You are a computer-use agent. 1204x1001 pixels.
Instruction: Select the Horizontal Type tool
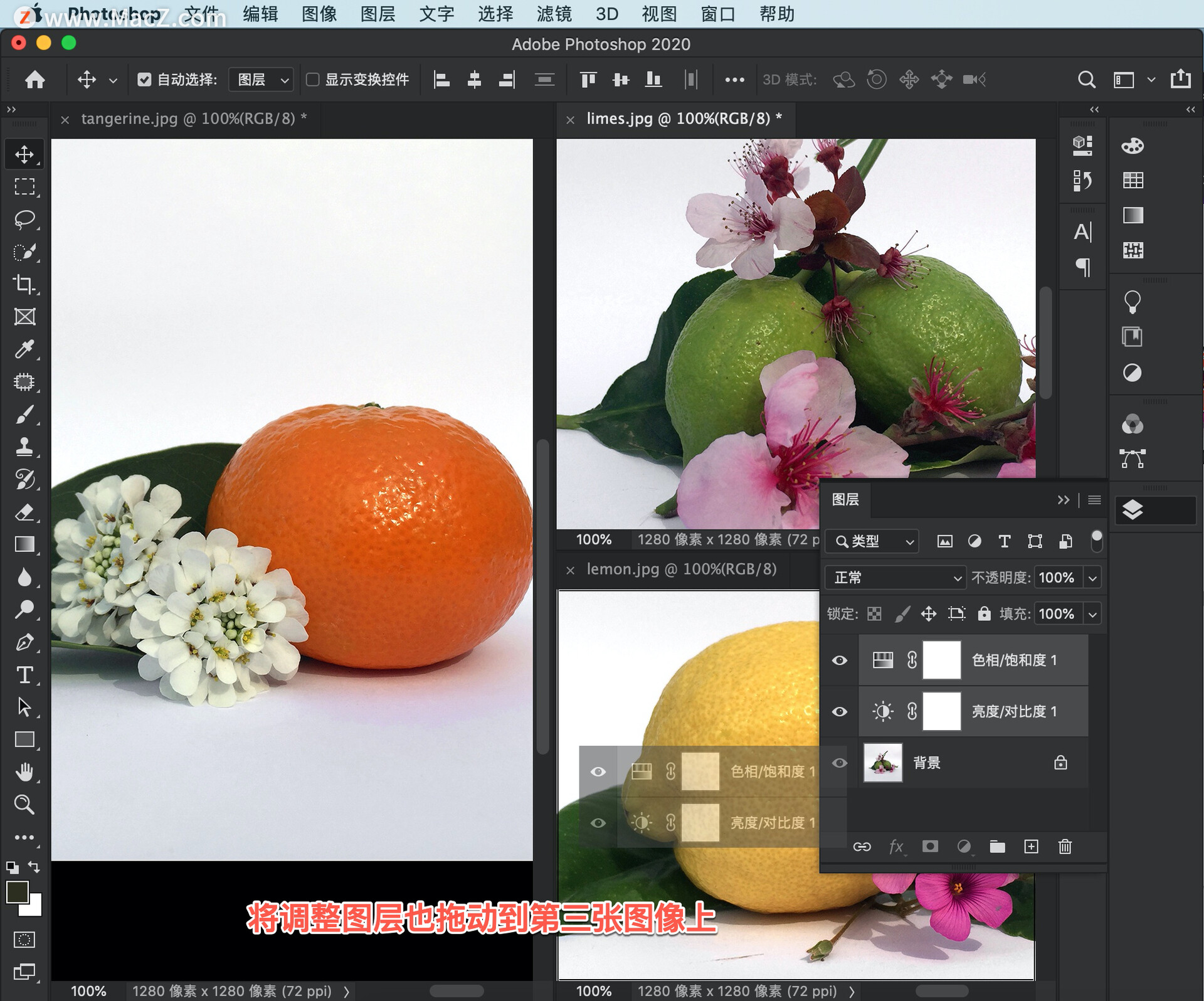click(x=24, y=675)
